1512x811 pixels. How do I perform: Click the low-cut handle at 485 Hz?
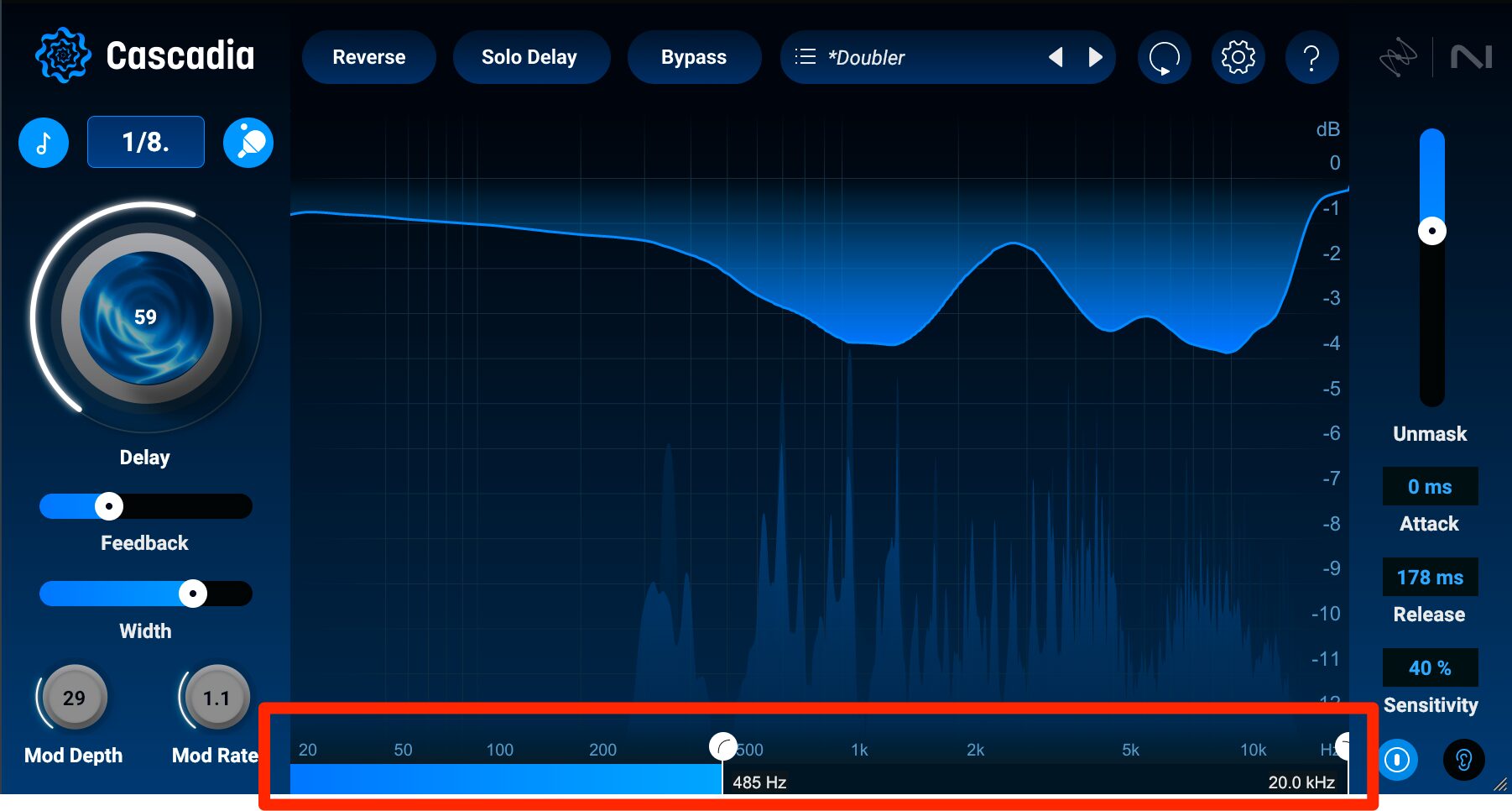[x=723, y=746]
